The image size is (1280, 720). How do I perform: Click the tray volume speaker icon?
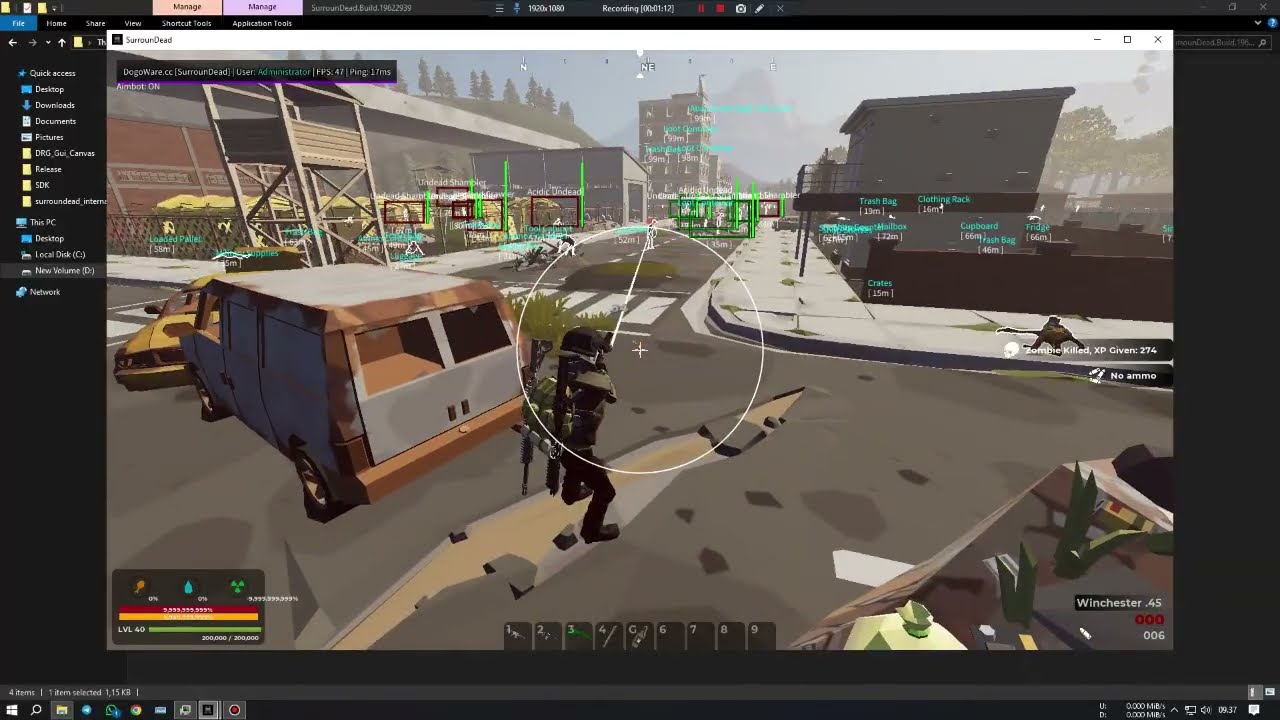[x=1206, y=710]
